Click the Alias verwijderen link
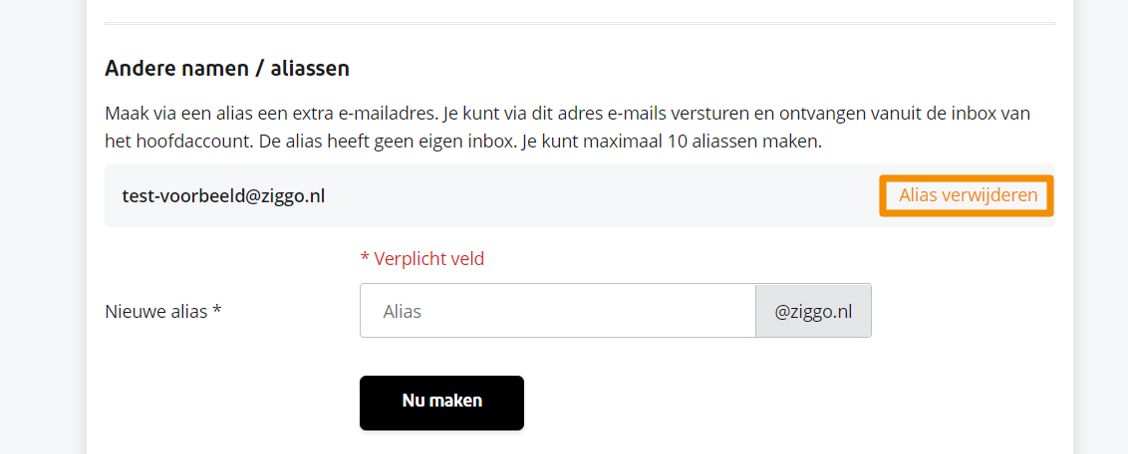This screenshot has height=454, width=1128. [x=967, y=196]
